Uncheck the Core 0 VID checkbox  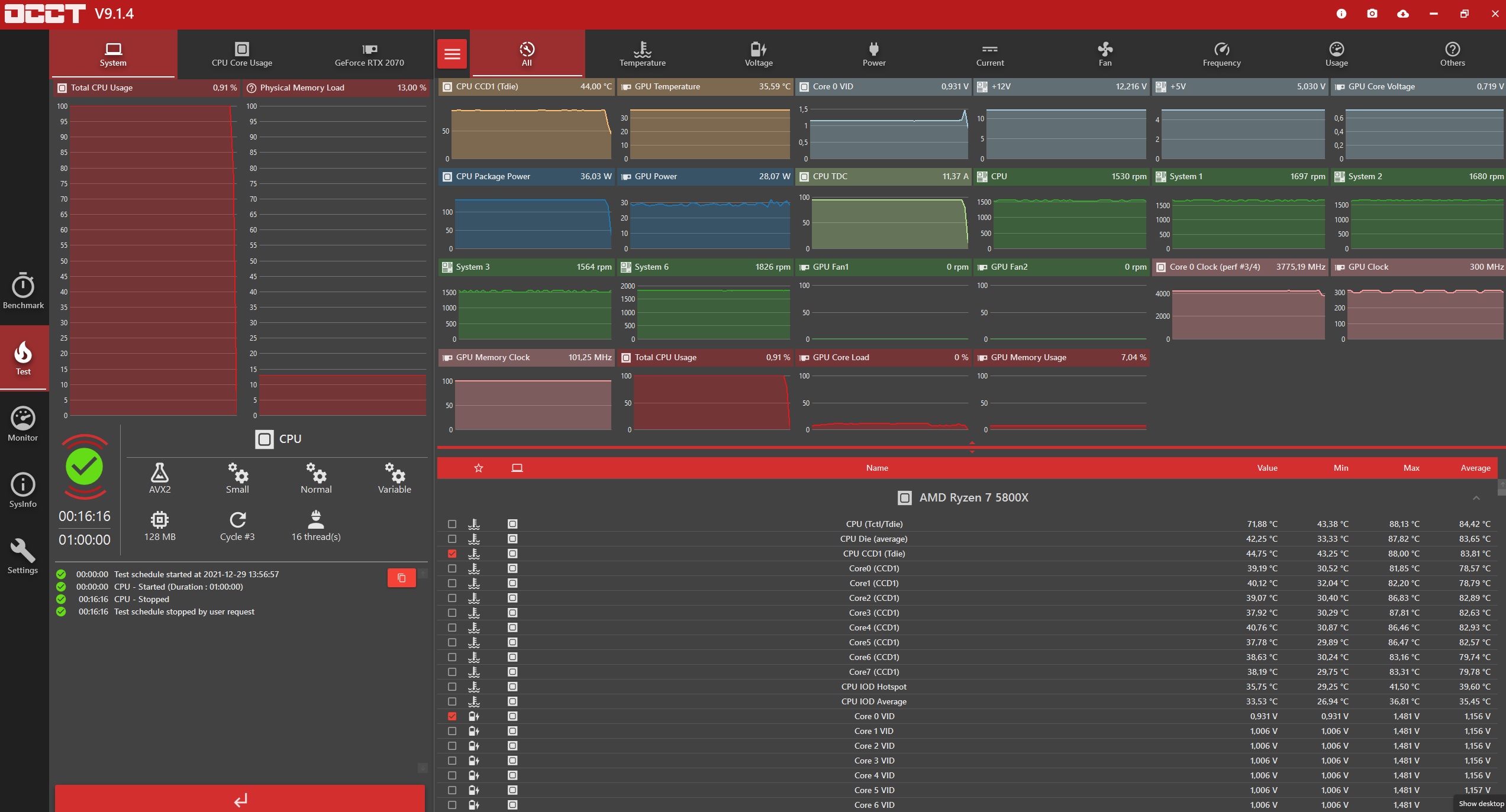(x=452, y=716)
